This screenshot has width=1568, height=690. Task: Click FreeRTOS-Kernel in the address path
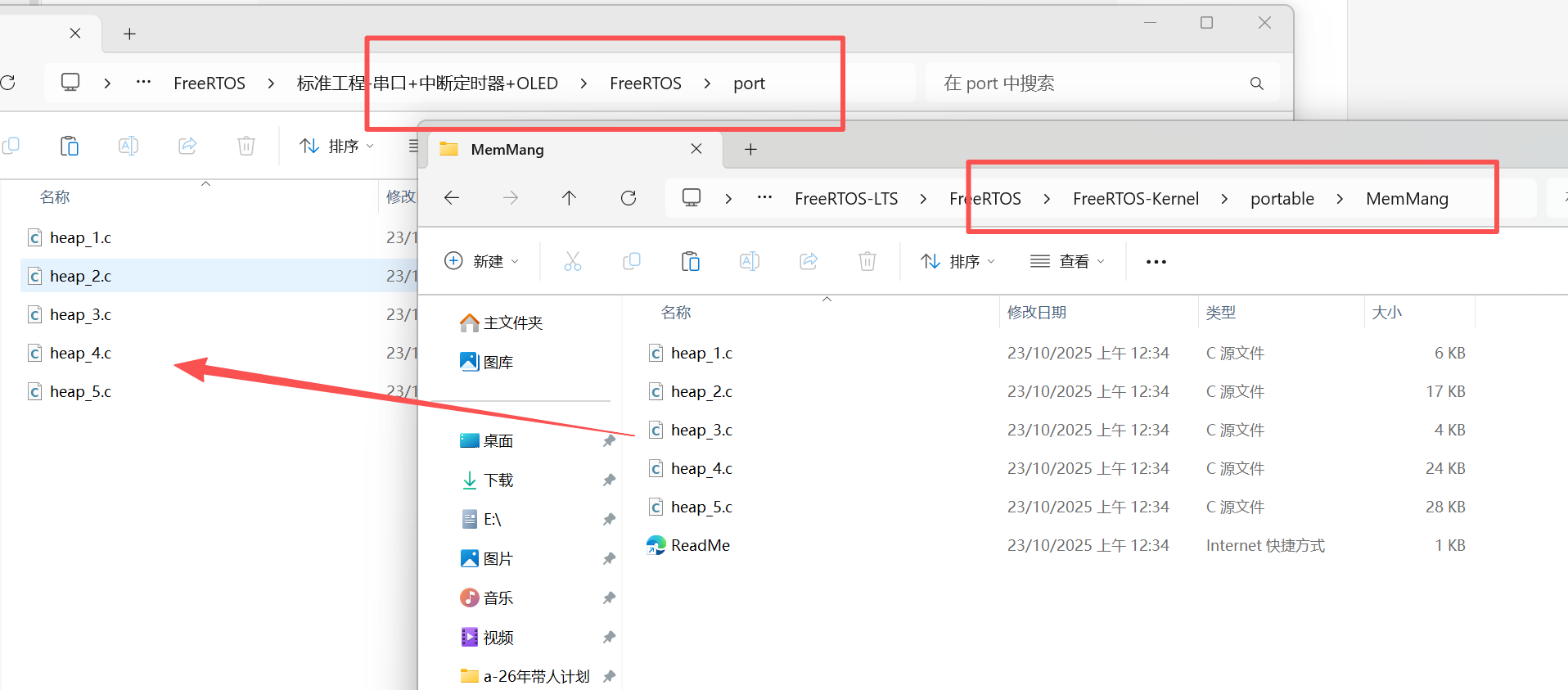(x=1135, y=199)
